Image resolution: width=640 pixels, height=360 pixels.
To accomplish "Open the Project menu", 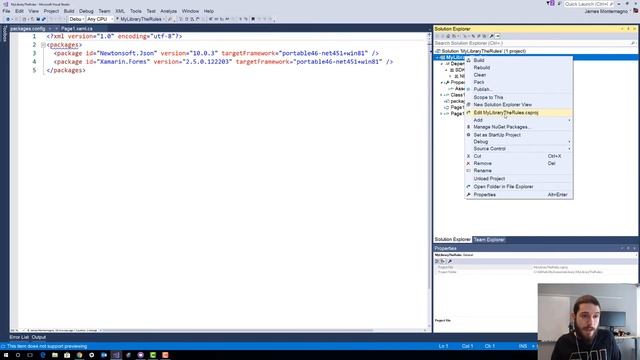I will coord(51,11).
